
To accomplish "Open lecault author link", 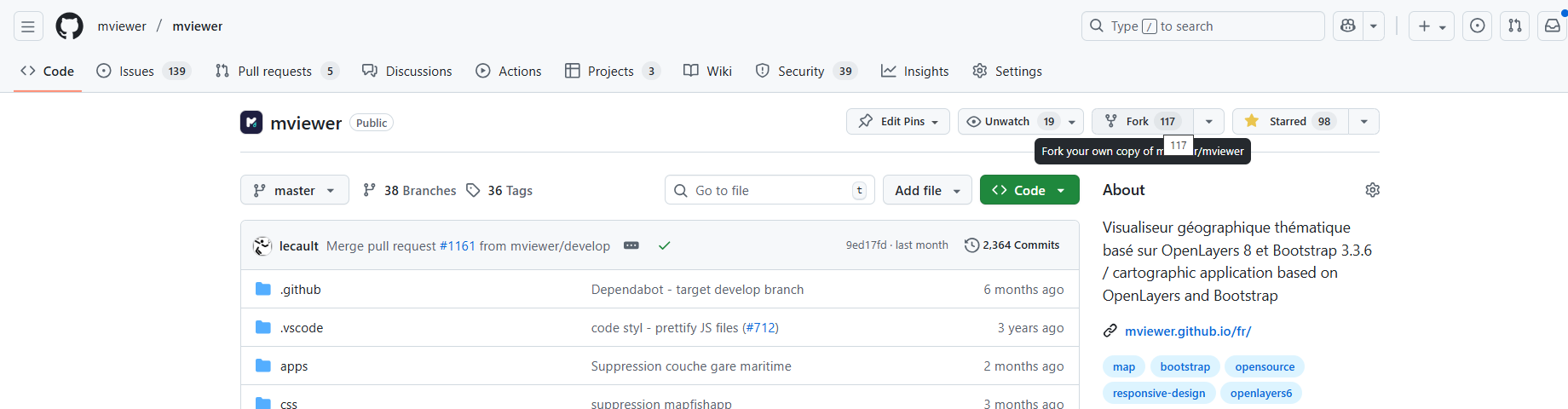I will pyautogui.click(x=299, y=246).
